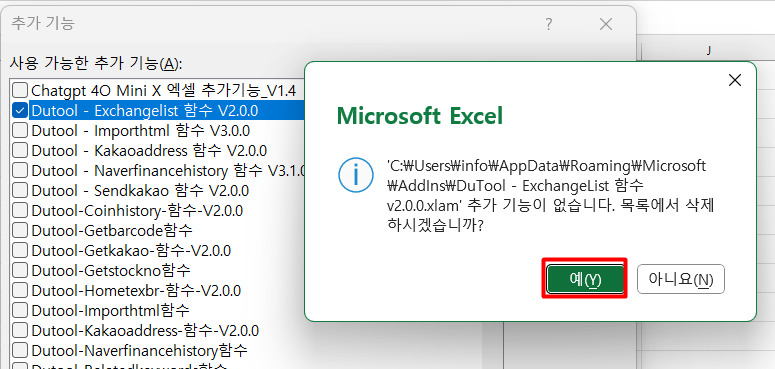
Task: Enable the Dutool - Importhtml 함수 V3.0.0 checkbox
Action: pyautogui.click(x=20, y=130)
